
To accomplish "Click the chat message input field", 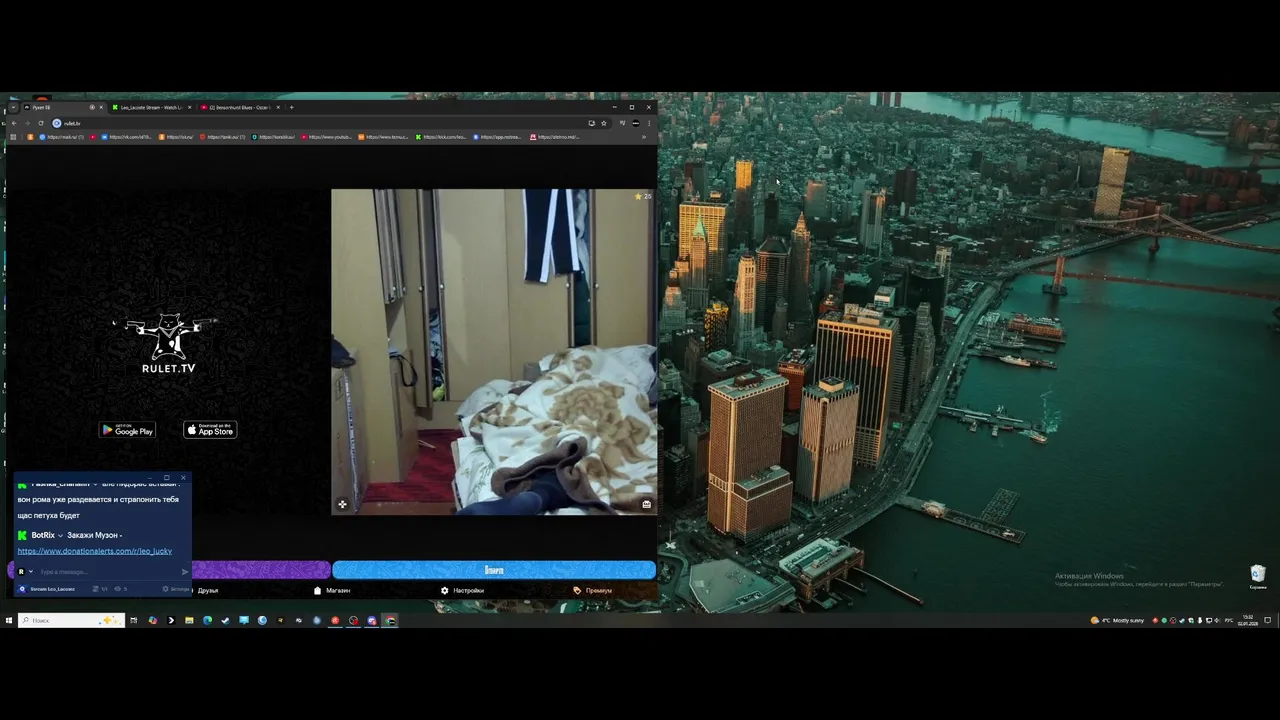I will coord(107,572).
